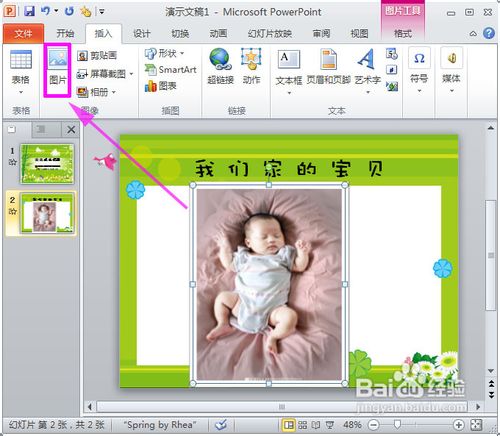This screenshot has height=436, width=500.
Task: Open the 文件 (File) tab
Action: pos(23,34)
